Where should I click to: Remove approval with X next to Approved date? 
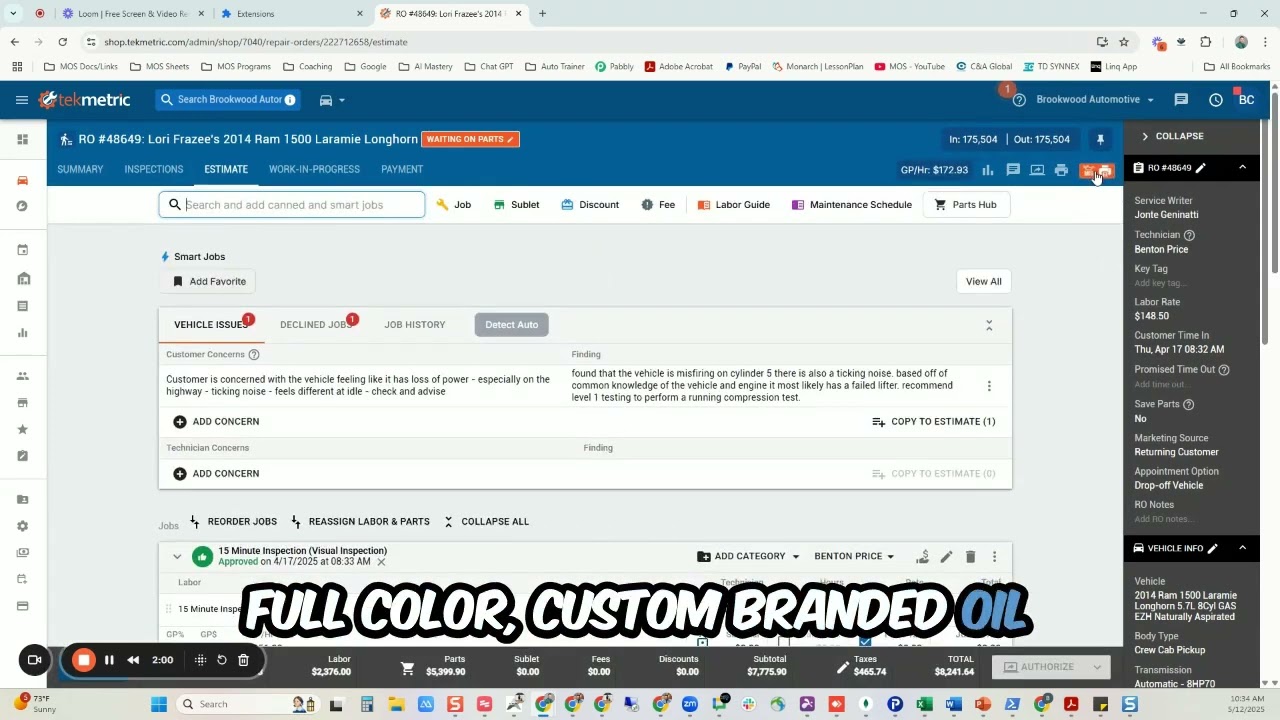click(381, 562)
